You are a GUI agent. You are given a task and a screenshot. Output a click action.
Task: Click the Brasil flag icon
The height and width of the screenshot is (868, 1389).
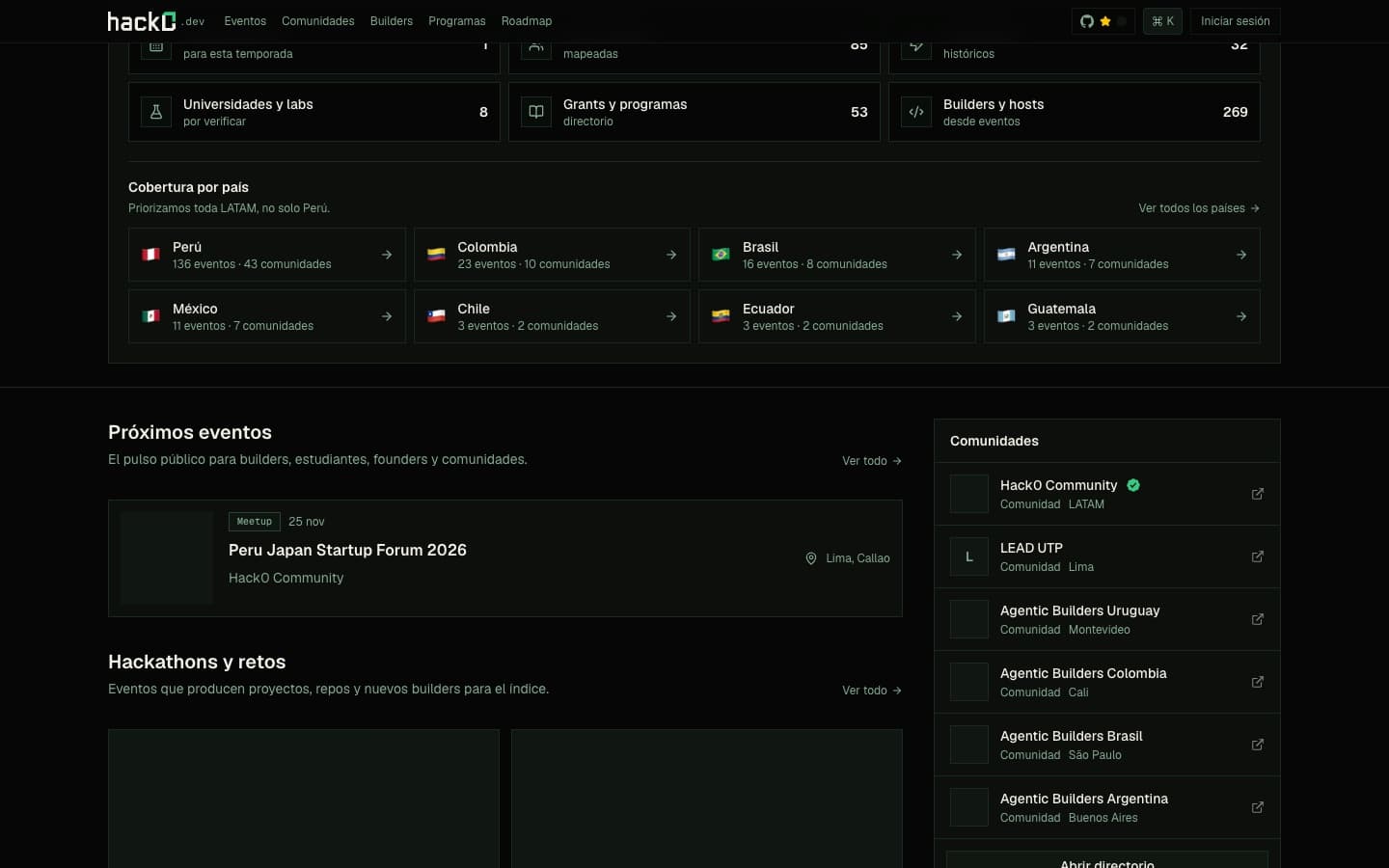click(721, 255)
